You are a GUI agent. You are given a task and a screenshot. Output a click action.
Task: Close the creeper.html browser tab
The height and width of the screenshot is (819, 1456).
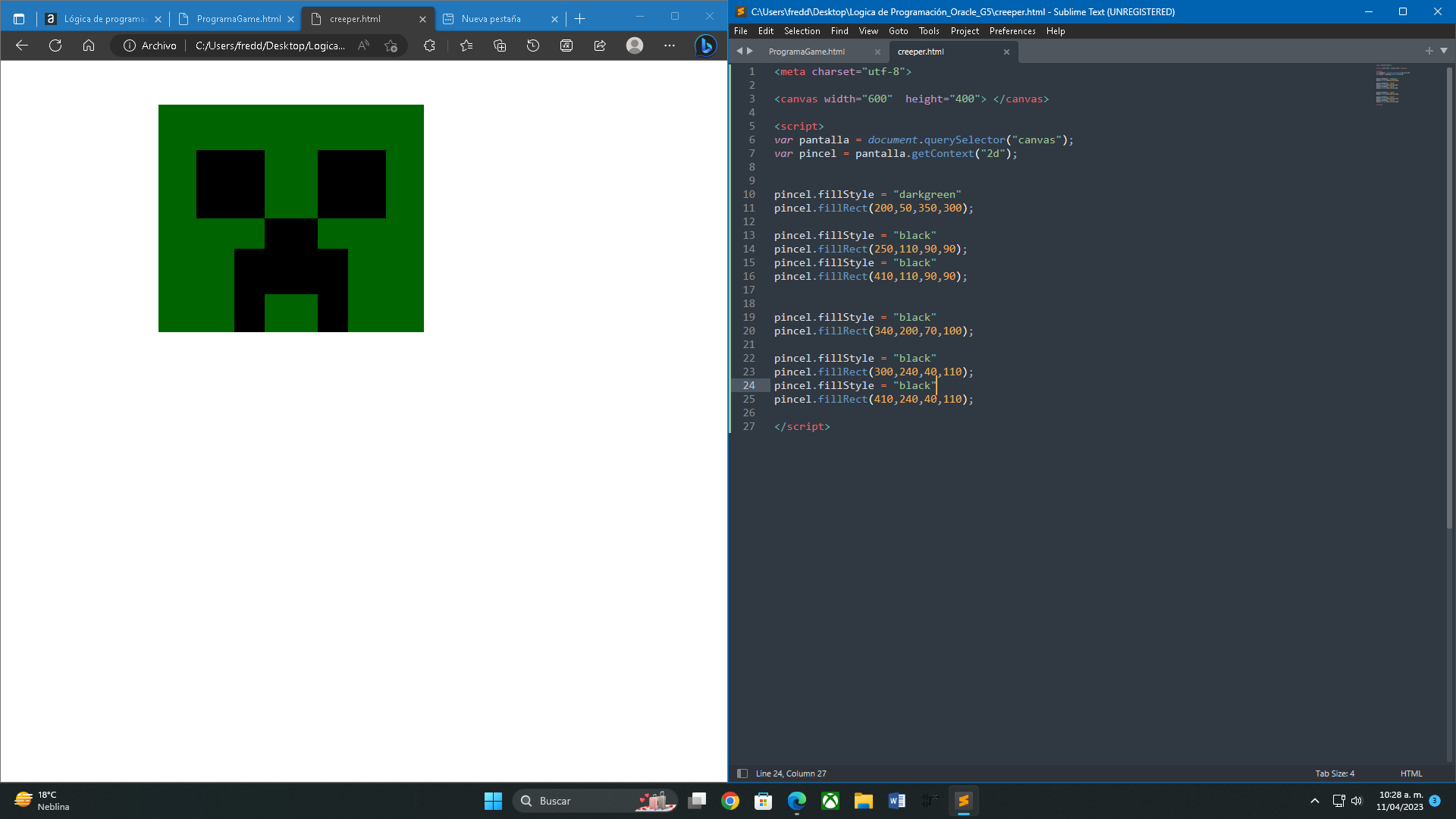coord(422,19)
